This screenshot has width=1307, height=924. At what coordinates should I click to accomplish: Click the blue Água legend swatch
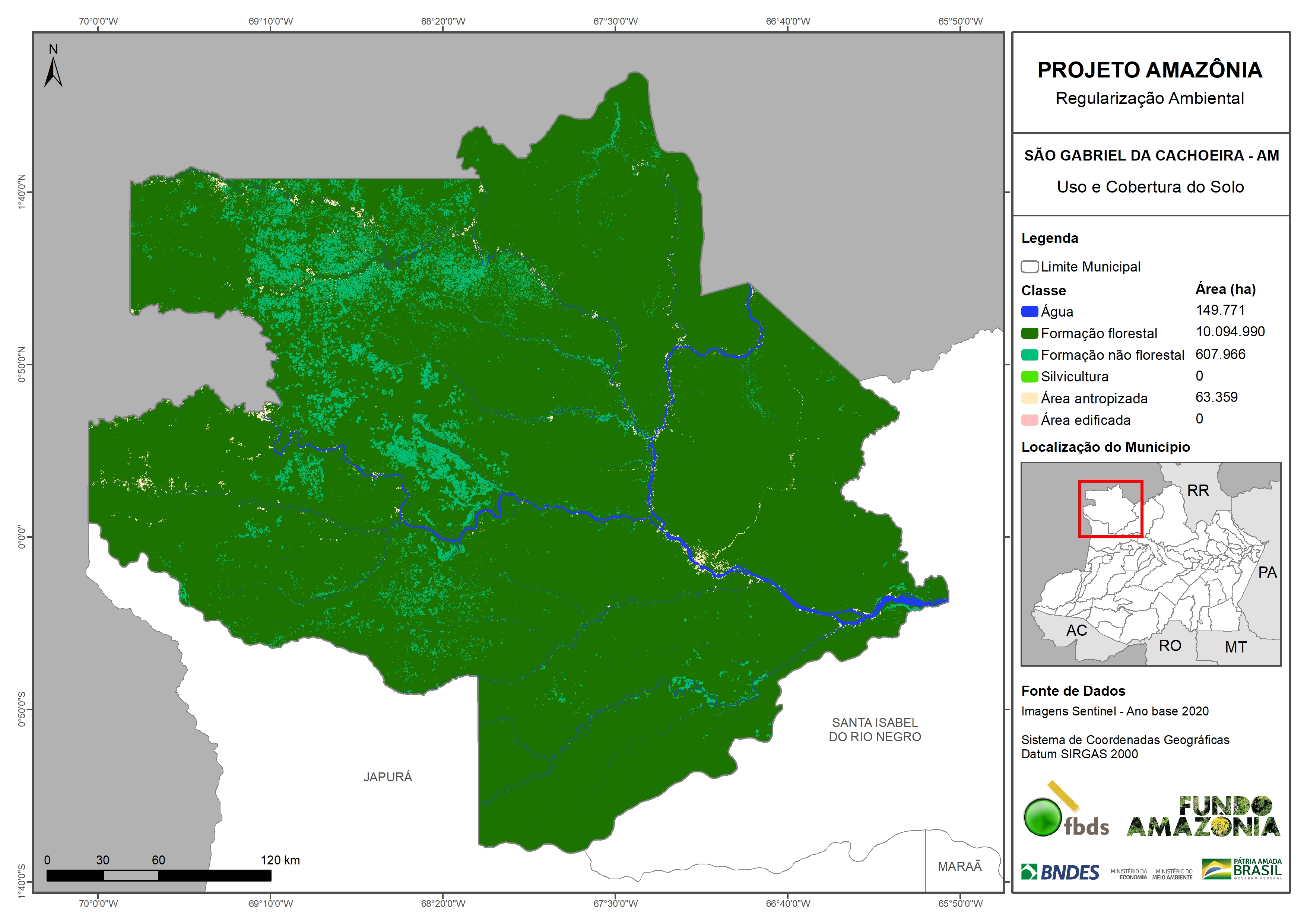coord(1029,311)
